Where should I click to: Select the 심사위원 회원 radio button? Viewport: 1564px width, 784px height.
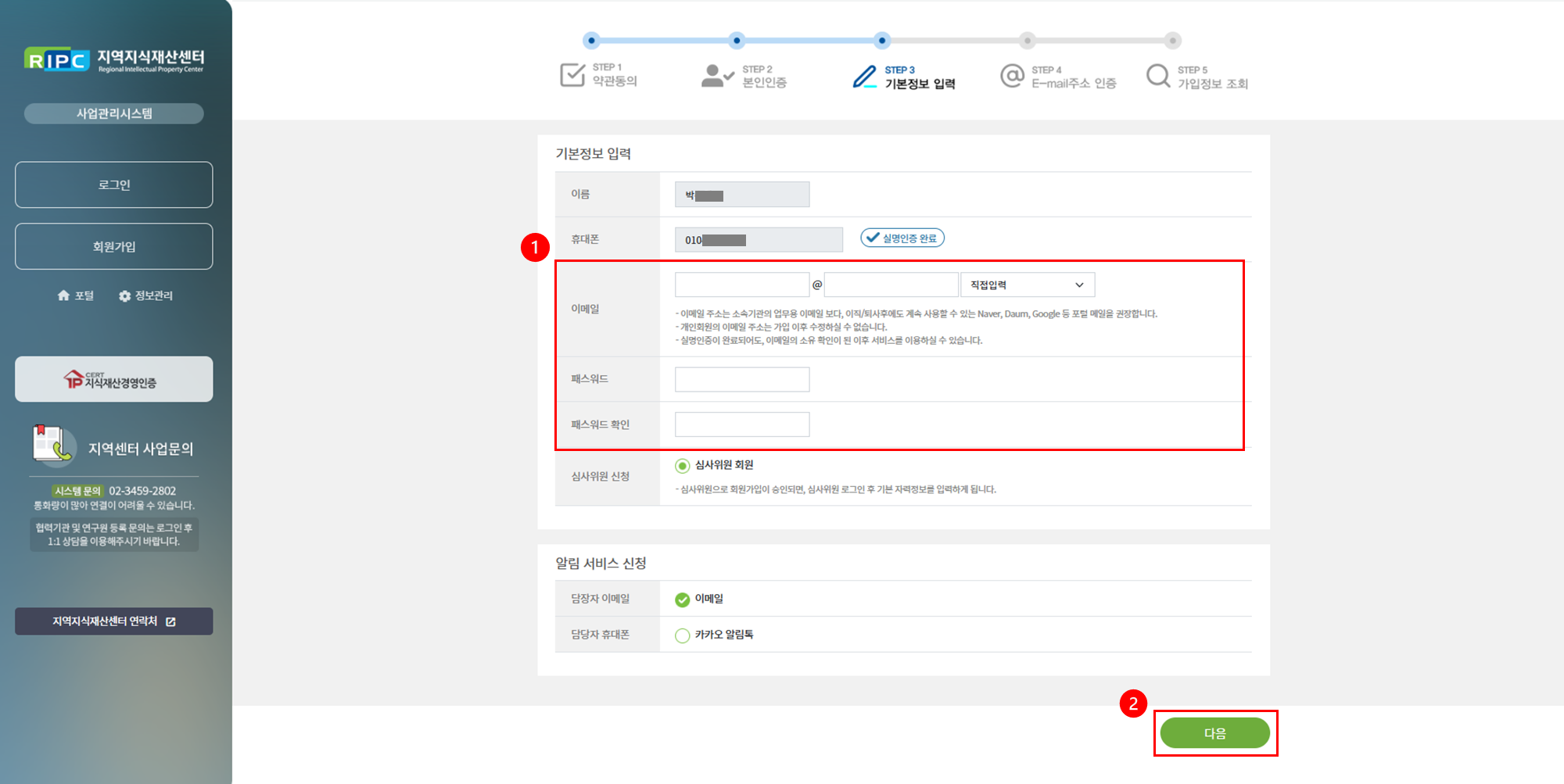click(x=683, y=466)
